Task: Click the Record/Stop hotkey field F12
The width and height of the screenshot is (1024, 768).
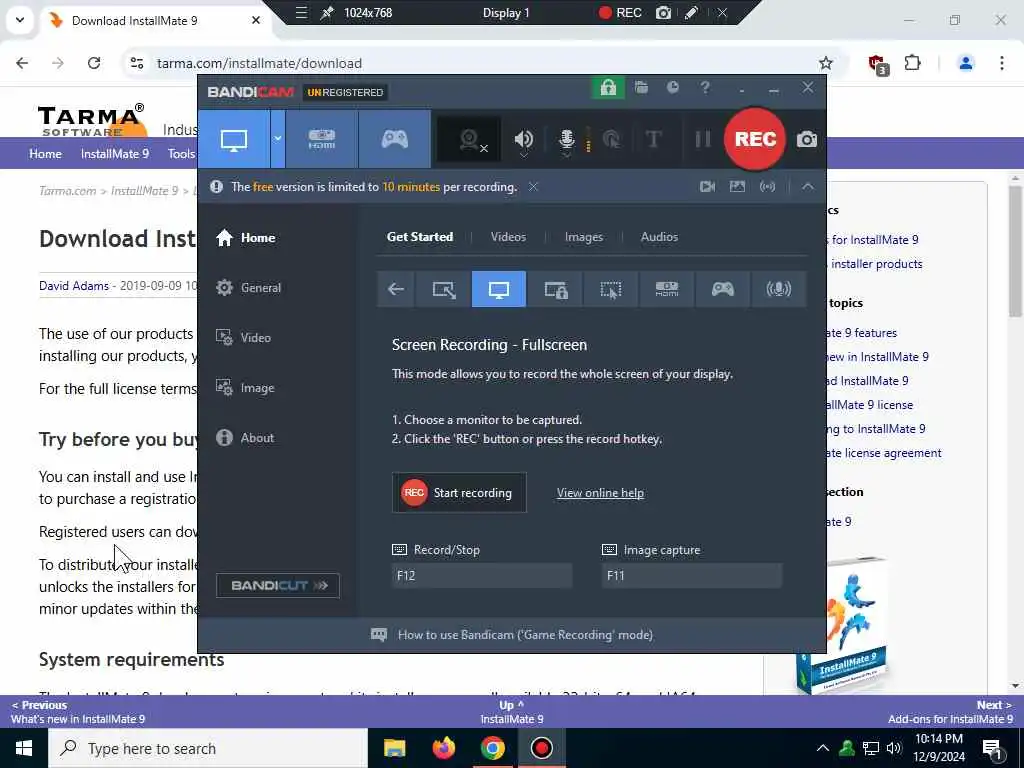Action: [x=482, y=575]
